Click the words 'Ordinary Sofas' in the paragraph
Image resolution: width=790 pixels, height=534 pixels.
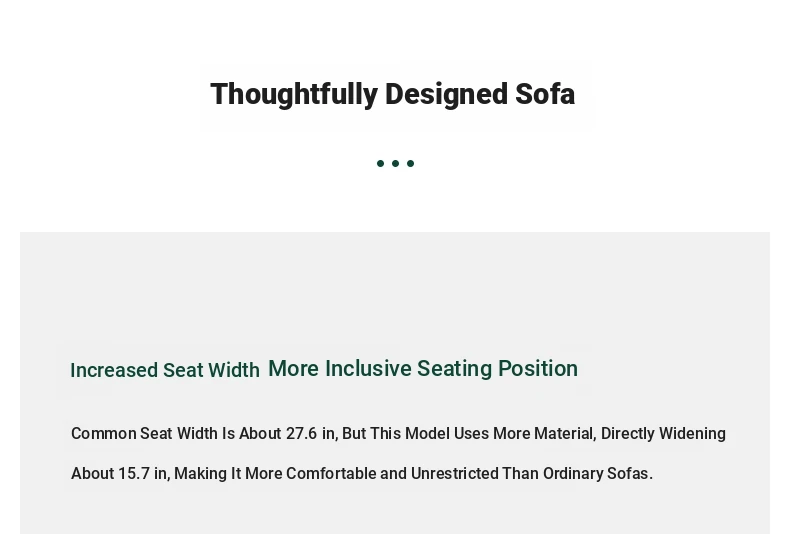pos(596,474)
